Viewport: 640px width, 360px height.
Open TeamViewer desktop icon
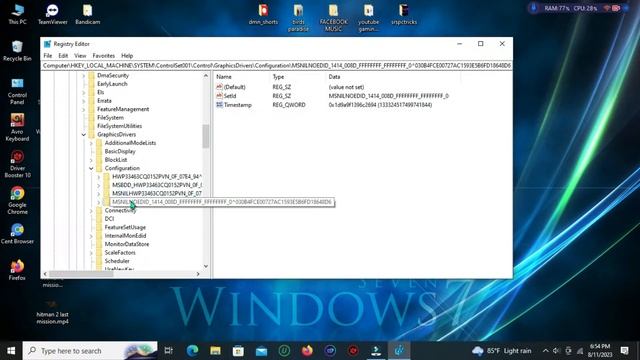click(x=52, y=14)
